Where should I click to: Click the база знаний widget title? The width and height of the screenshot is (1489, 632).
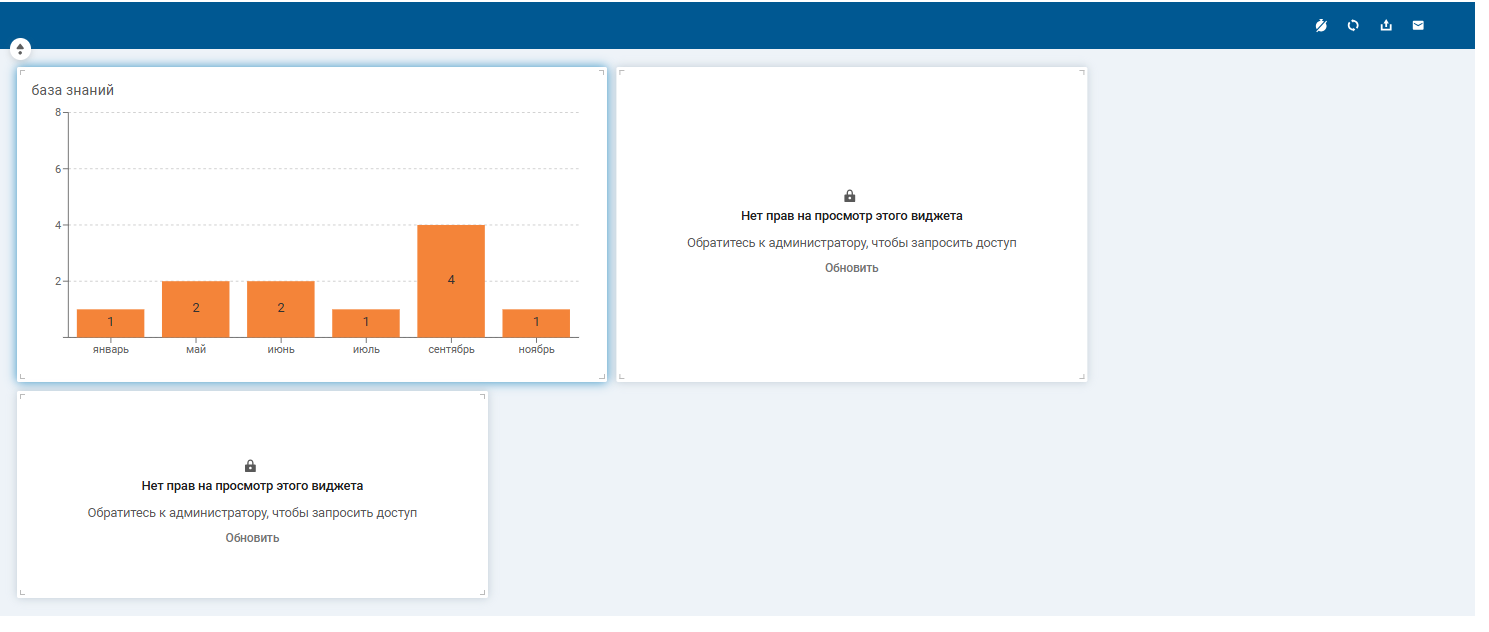[x=73, y=90]
